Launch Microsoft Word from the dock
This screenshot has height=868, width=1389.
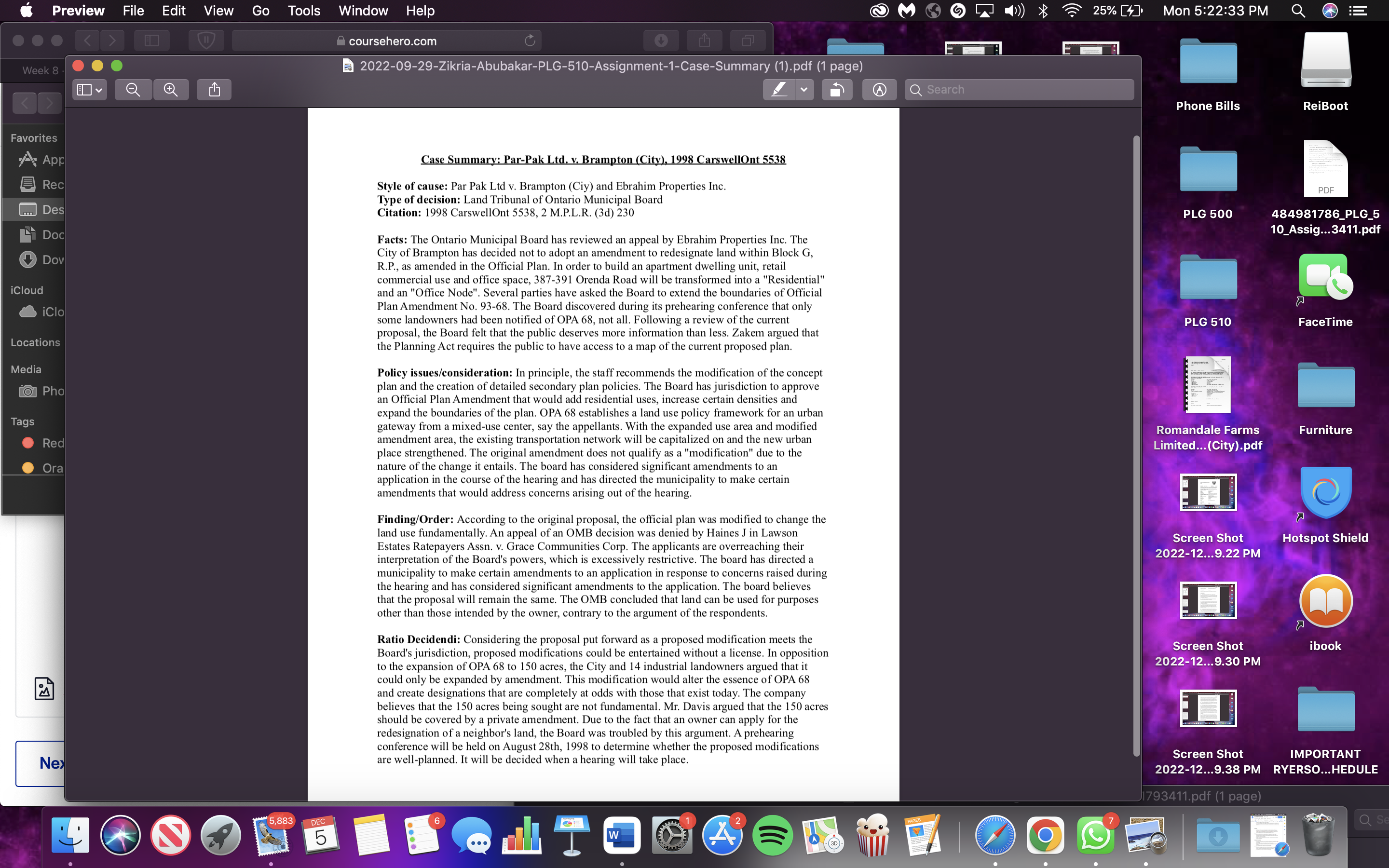click(x=622, y=835)
